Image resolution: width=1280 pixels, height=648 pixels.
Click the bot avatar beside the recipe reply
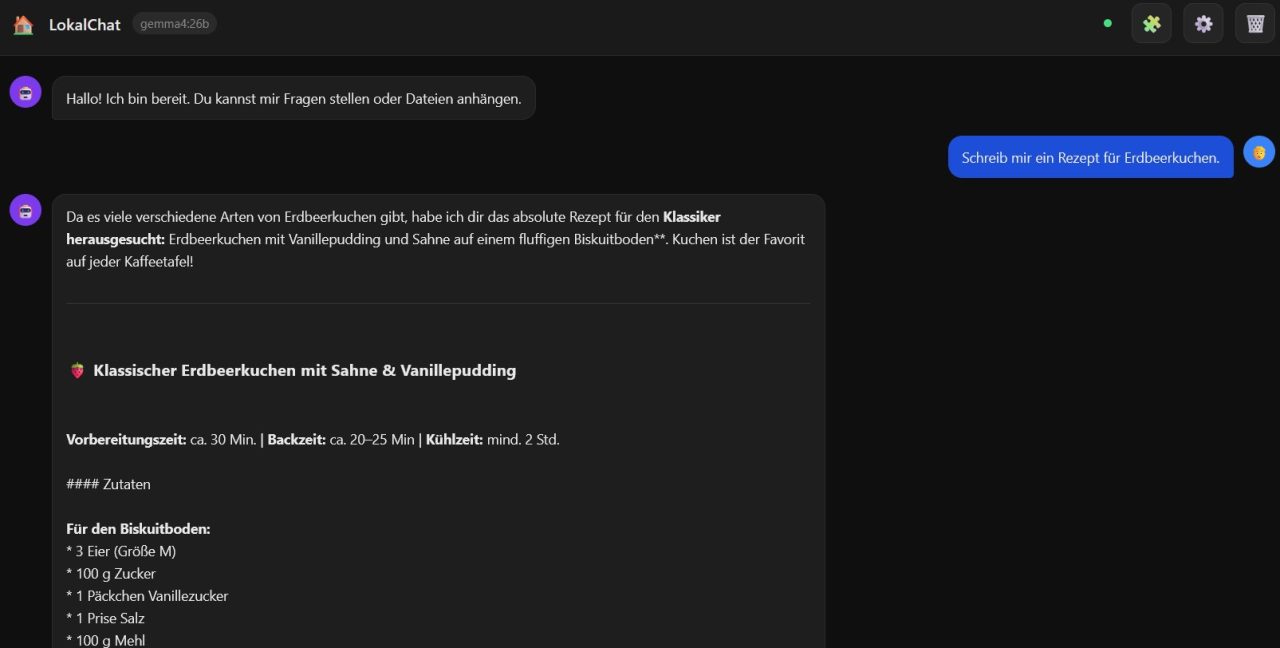coord(25,210)
